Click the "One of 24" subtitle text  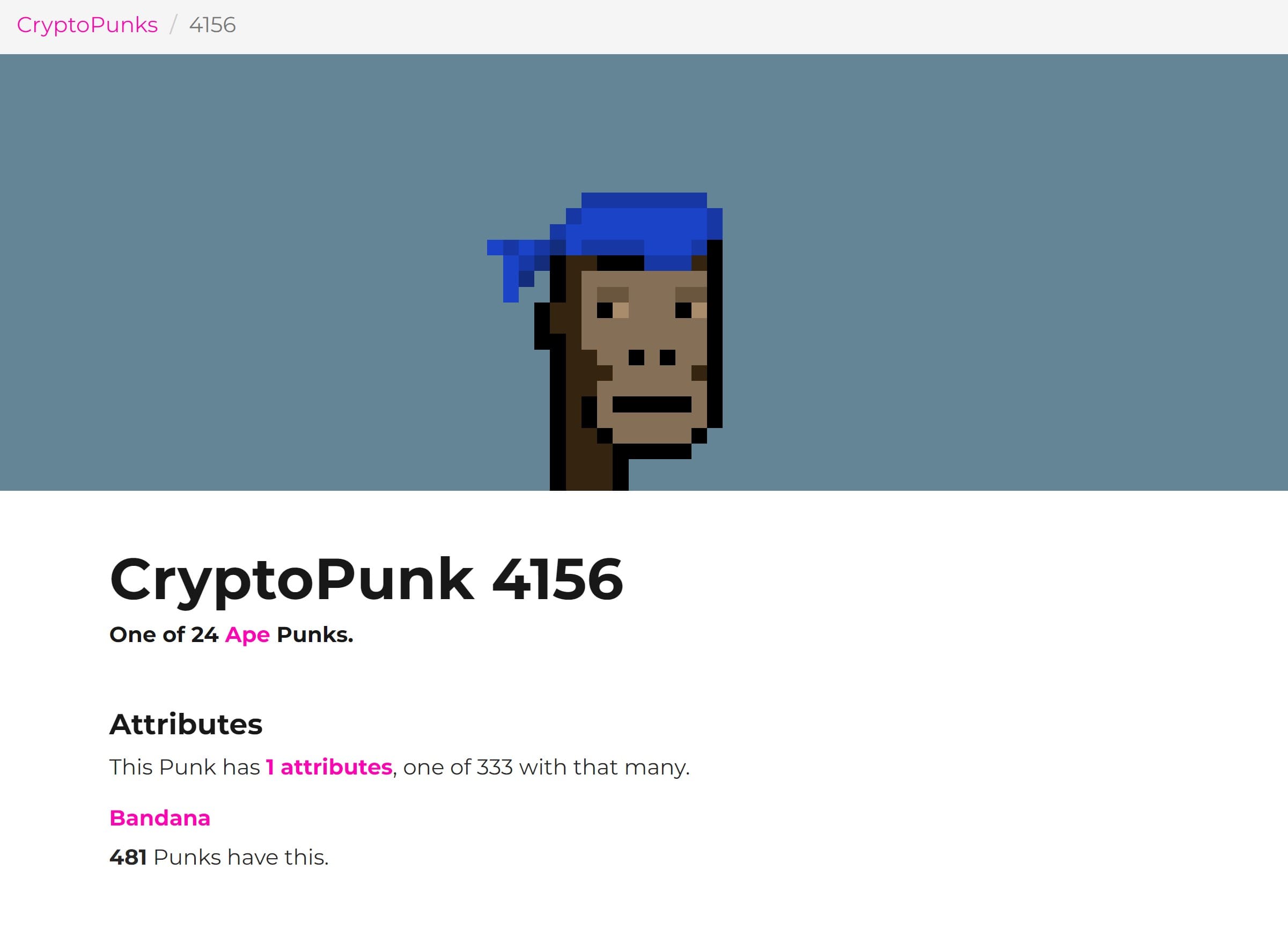tap(164, 635)
